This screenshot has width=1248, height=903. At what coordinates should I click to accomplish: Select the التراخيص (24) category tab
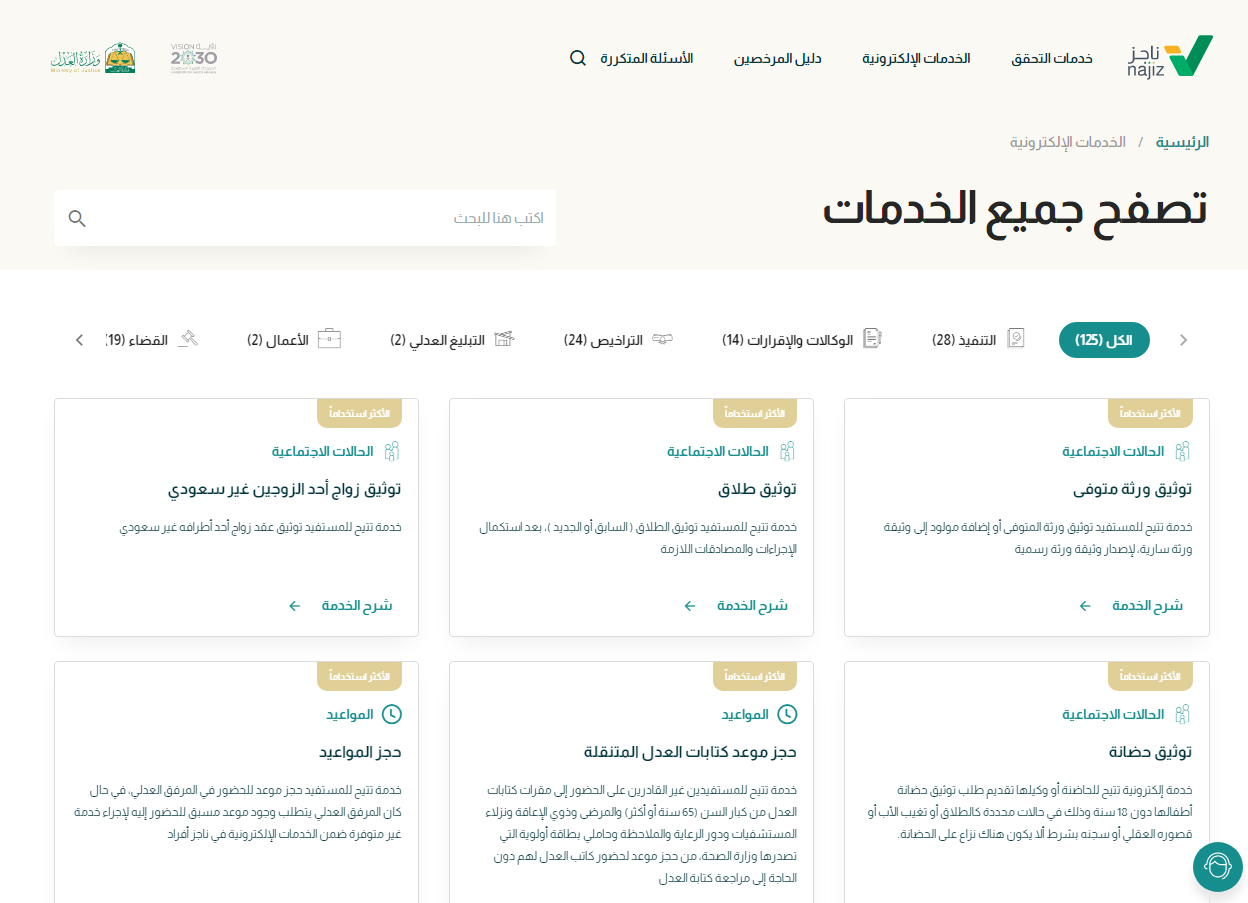618,340
